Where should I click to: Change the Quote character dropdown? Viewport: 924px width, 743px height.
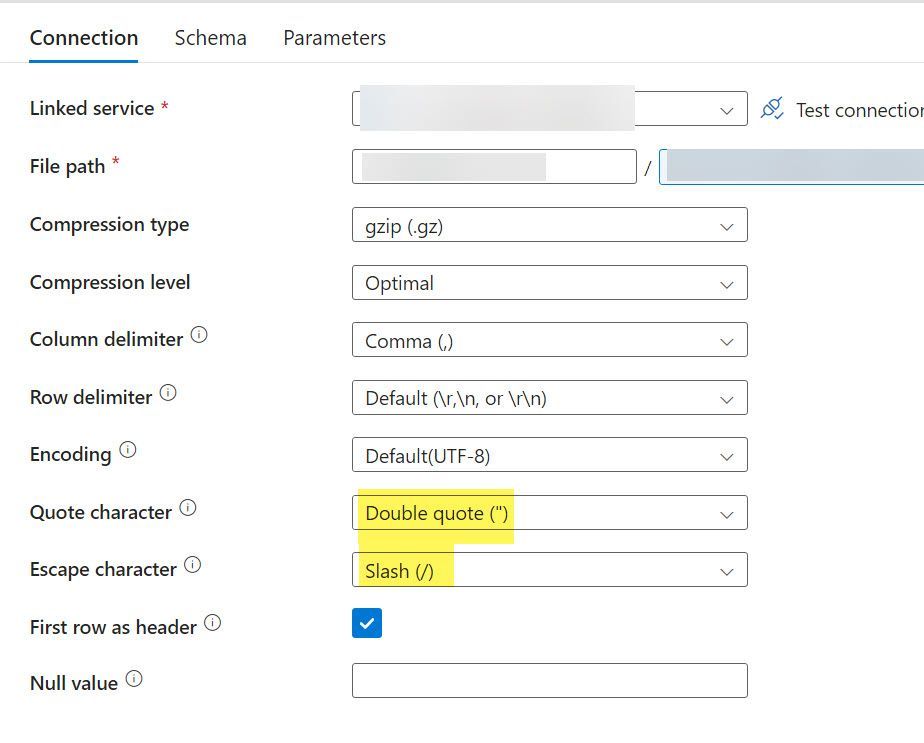click(x=549, y=513)
